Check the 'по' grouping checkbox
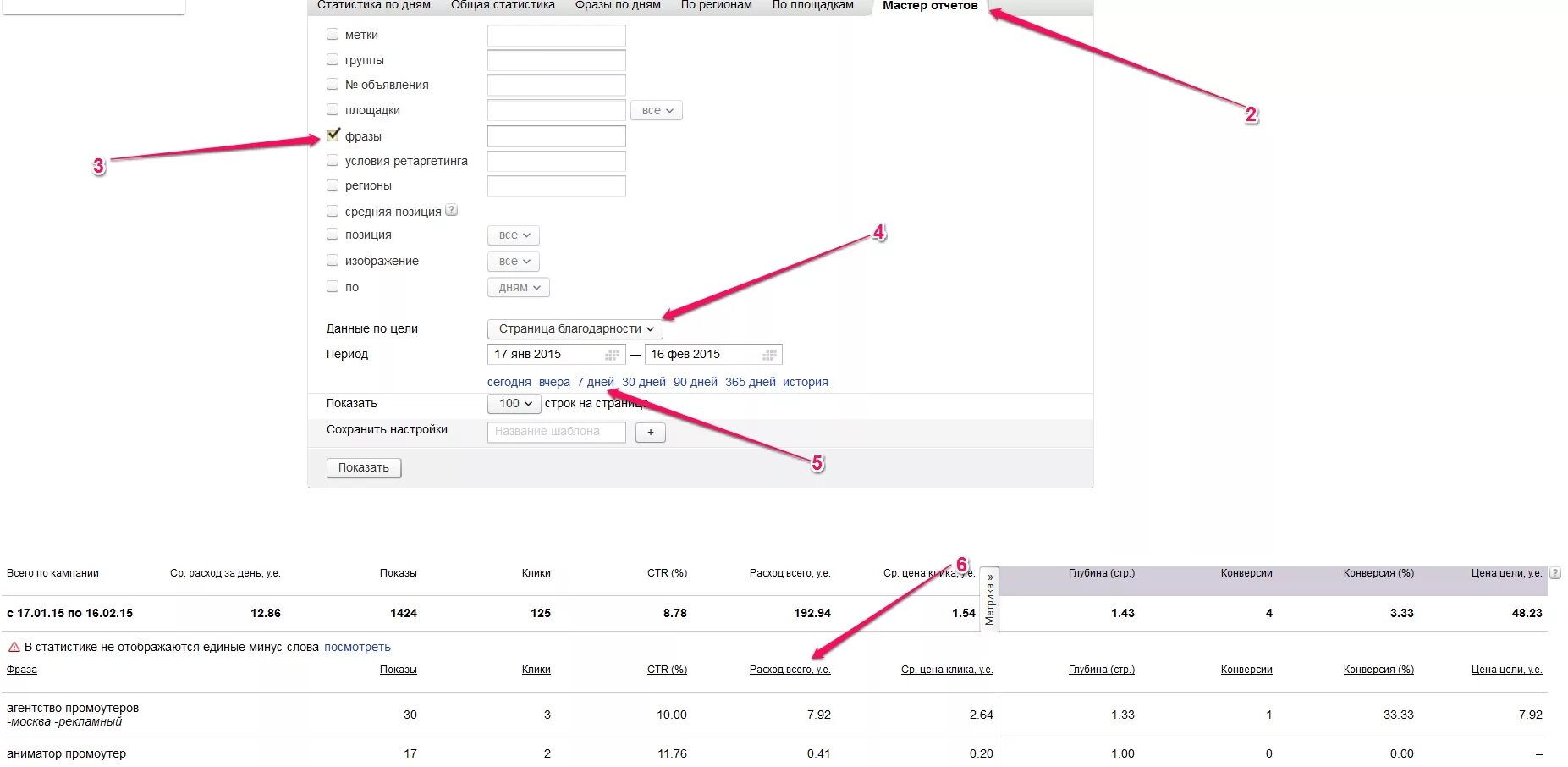Image resolution: width=1568 pixels, height=767 pixels. [x=333, y=286]
